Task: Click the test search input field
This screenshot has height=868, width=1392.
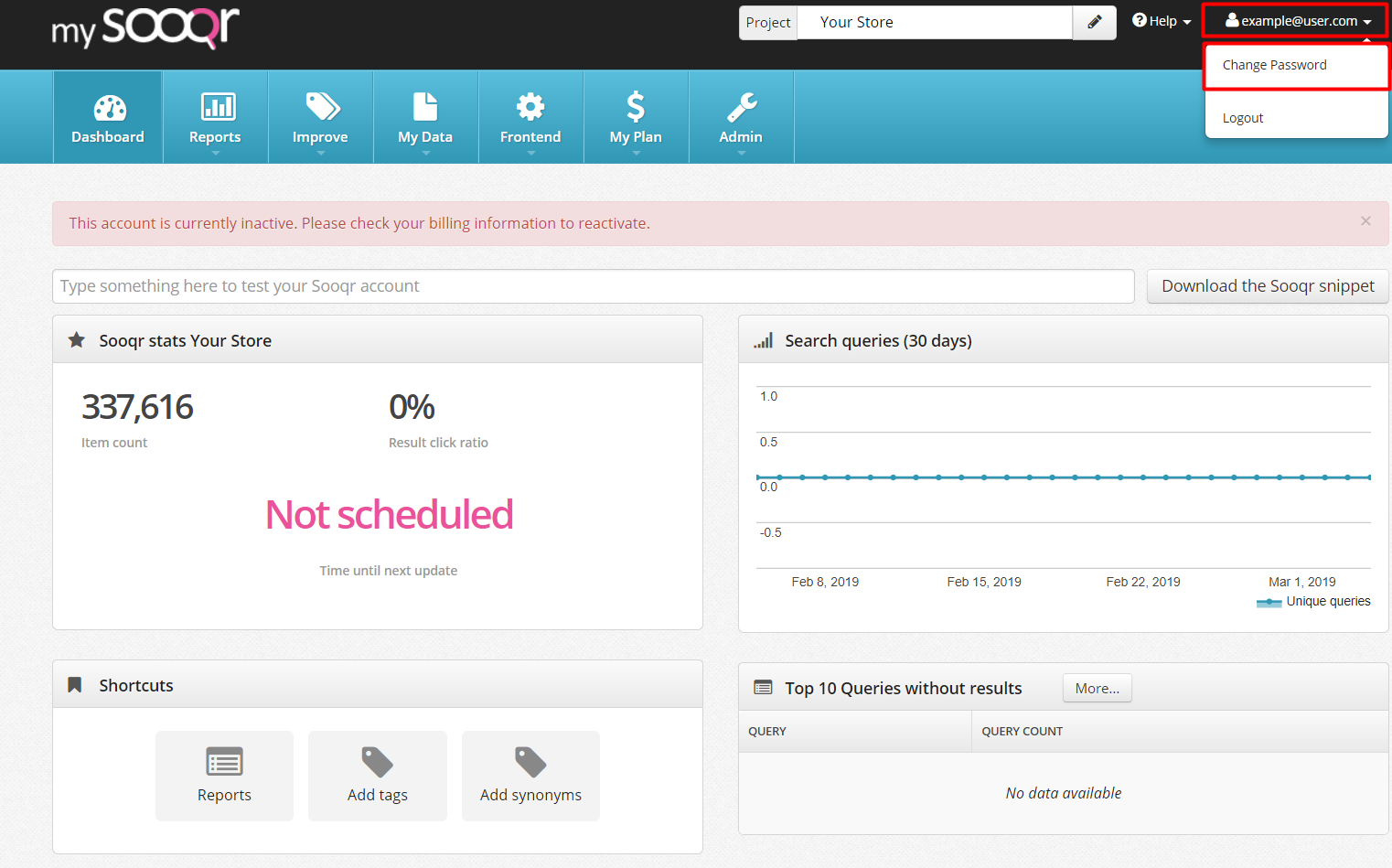Action: pyautogui.click(x=594, y=286)
